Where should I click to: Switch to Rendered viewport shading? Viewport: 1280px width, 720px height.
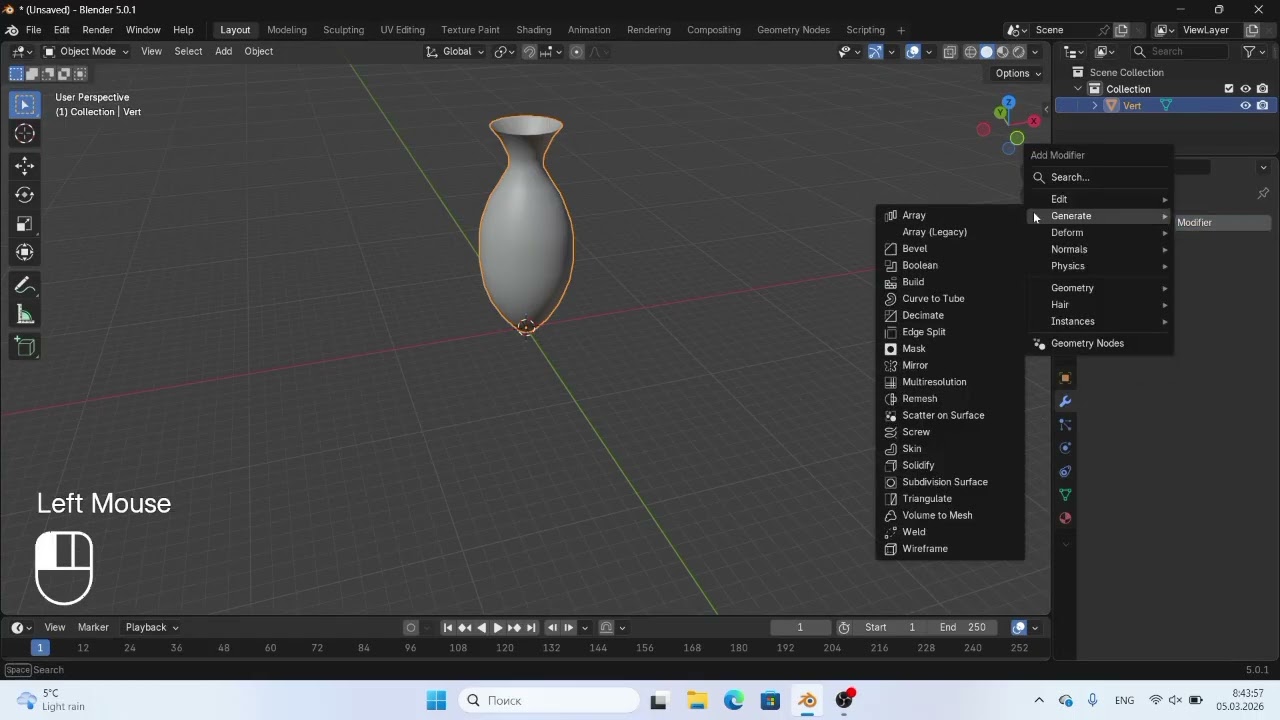pyautogui.click(x=1019, y=52)
